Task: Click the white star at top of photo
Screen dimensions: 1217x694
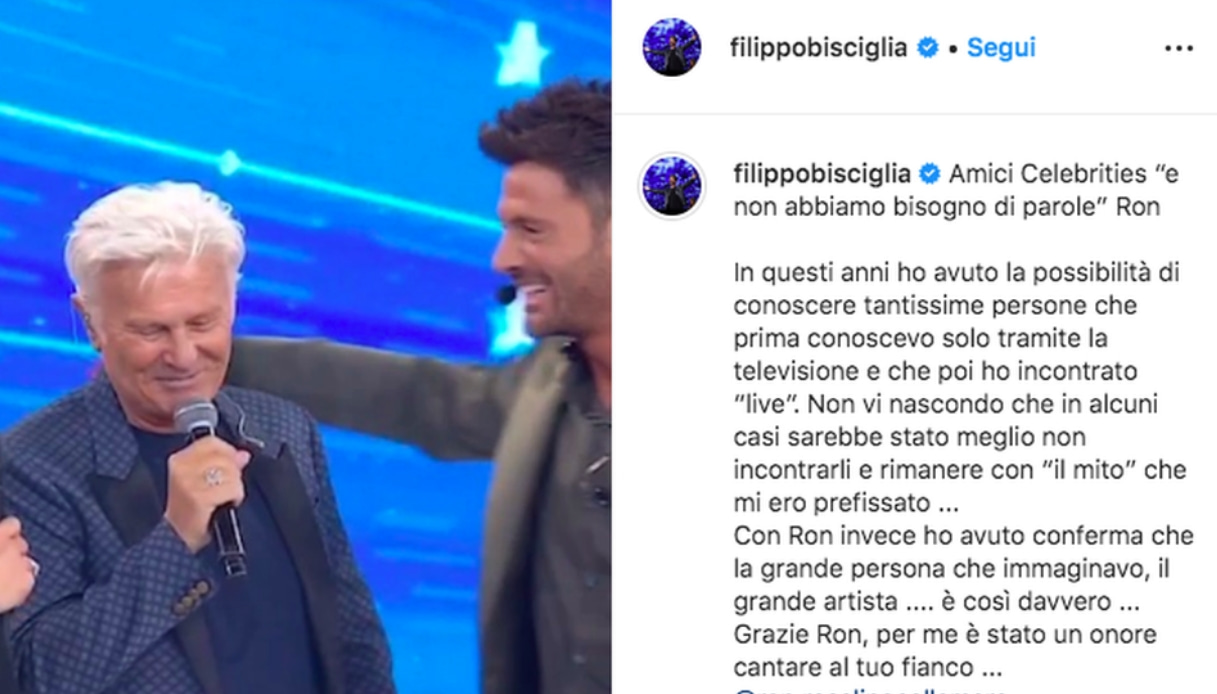Action: click(523, 53)
